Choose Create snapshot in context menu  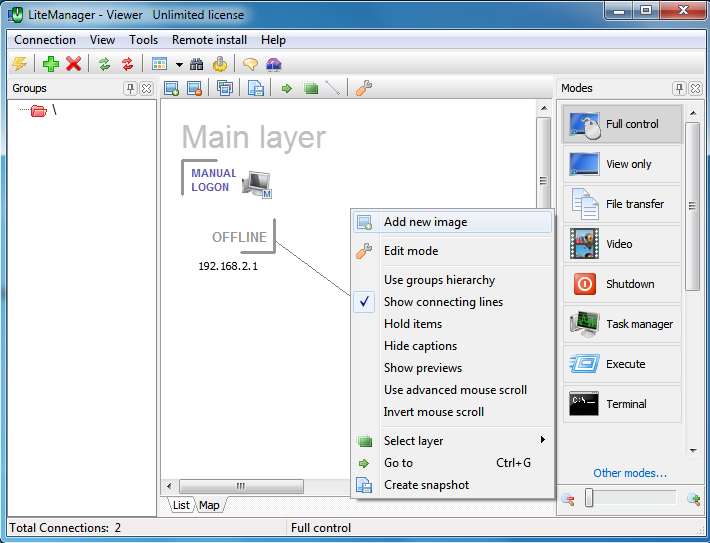(x=452, y=485)
